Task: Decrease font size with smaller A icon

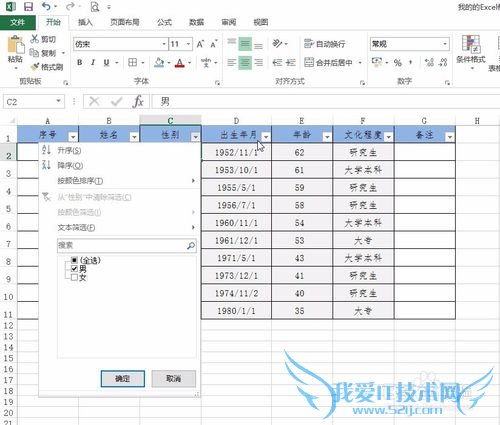Action: (x=214, y=44)
